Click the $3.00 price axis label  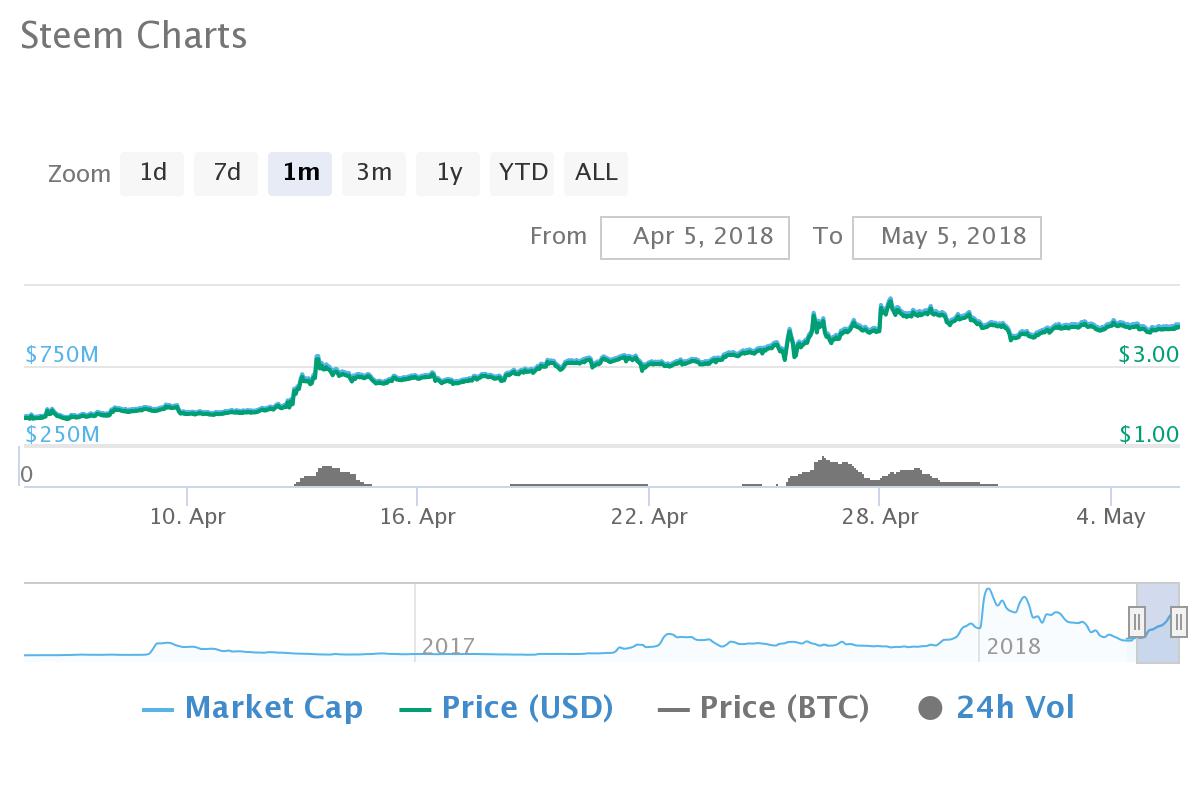(x=1146, y=354)
